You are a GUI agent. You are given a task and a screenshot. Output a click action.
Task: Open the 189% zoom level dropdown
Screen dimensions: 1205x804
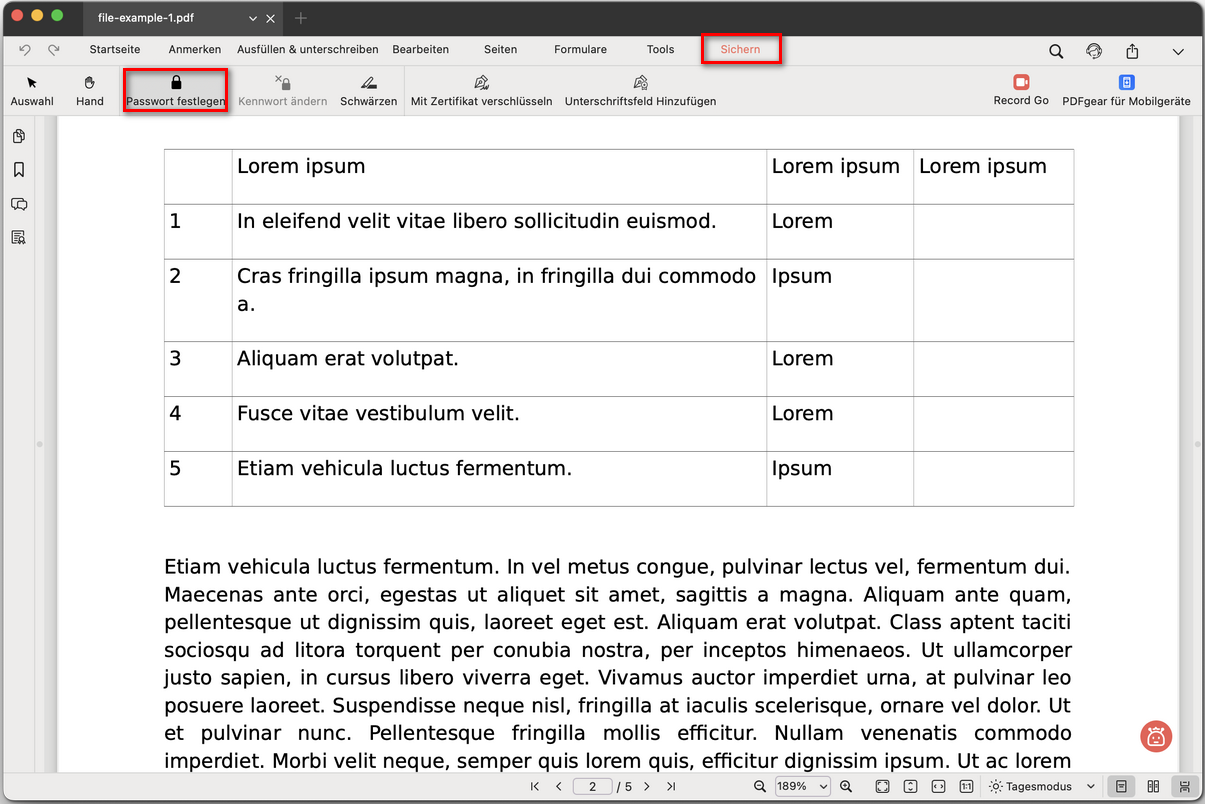point(803,787)
